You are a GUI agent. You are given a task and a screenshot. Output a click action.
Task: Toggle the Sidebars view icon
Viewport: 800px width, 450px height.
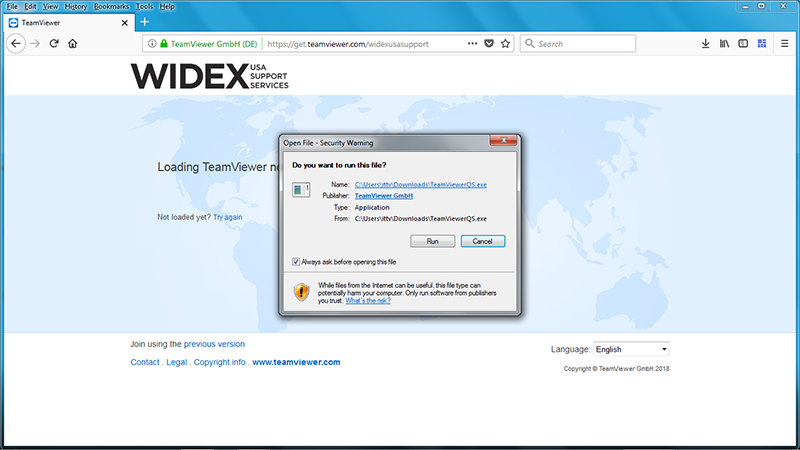click(x=743, y=44)
